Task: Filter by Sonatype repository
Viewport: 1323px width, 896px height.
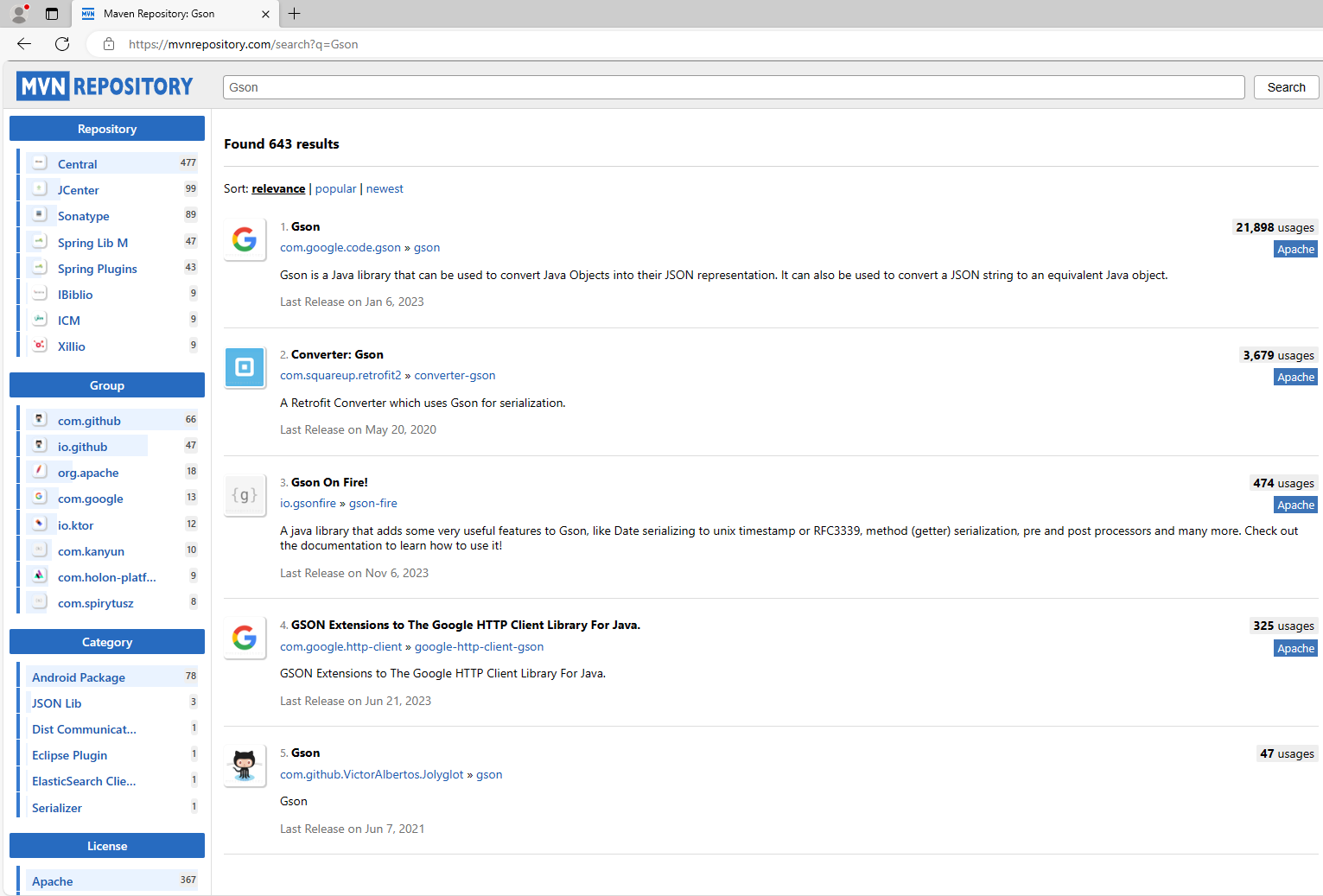Action: tap(83, 216)
